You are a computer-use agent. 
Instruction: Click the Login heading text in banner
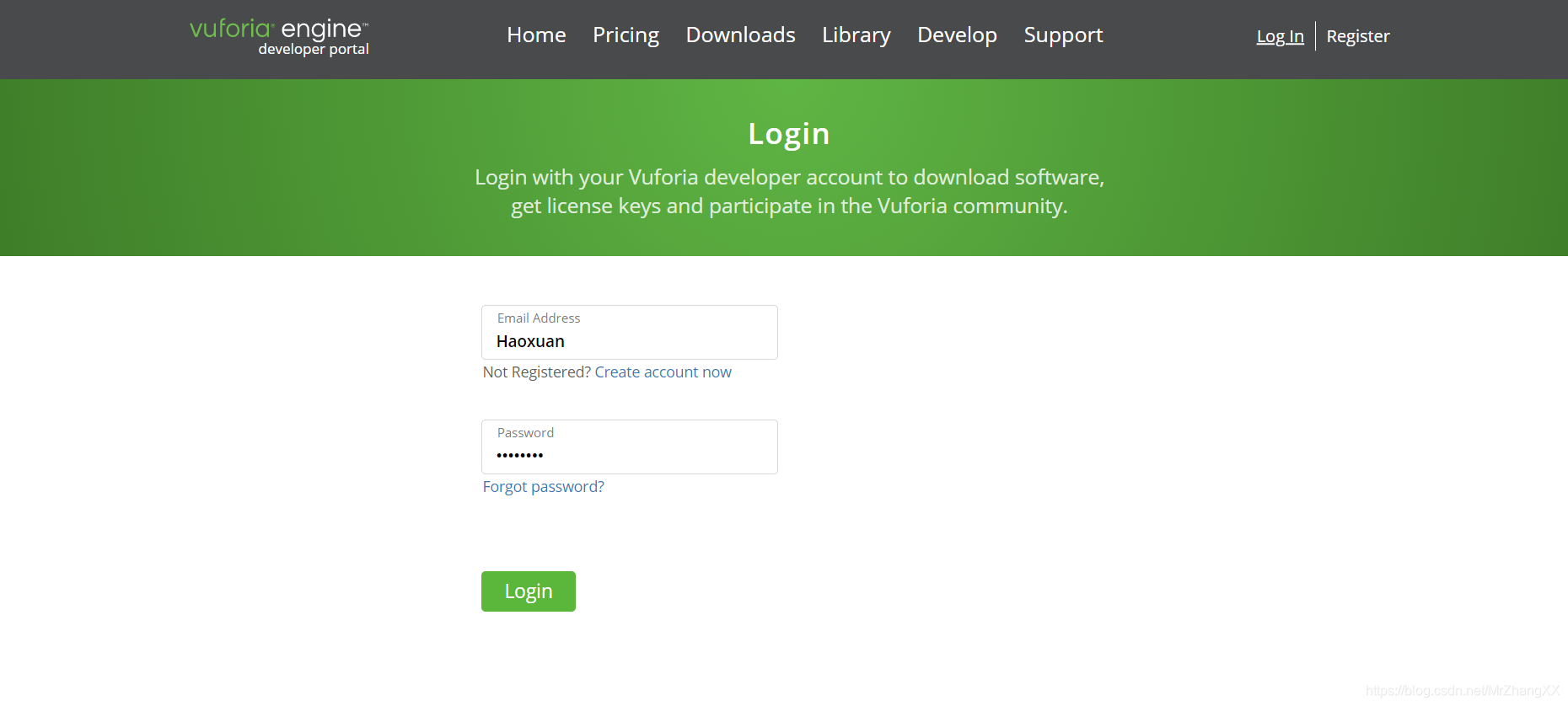[x=789, y=134]
